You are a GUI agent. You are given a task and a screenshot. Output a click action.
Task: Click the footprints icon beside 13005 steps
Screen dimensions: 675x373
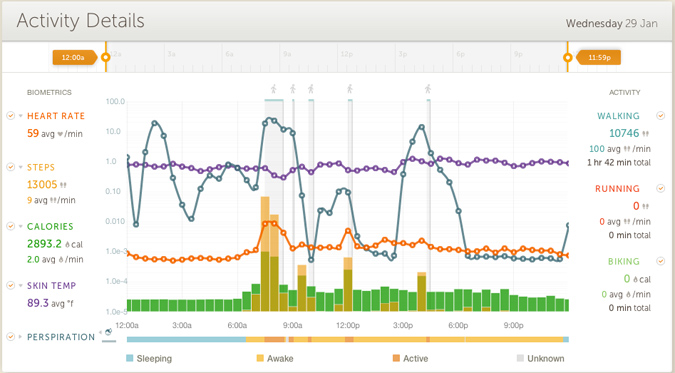[63, 185]
